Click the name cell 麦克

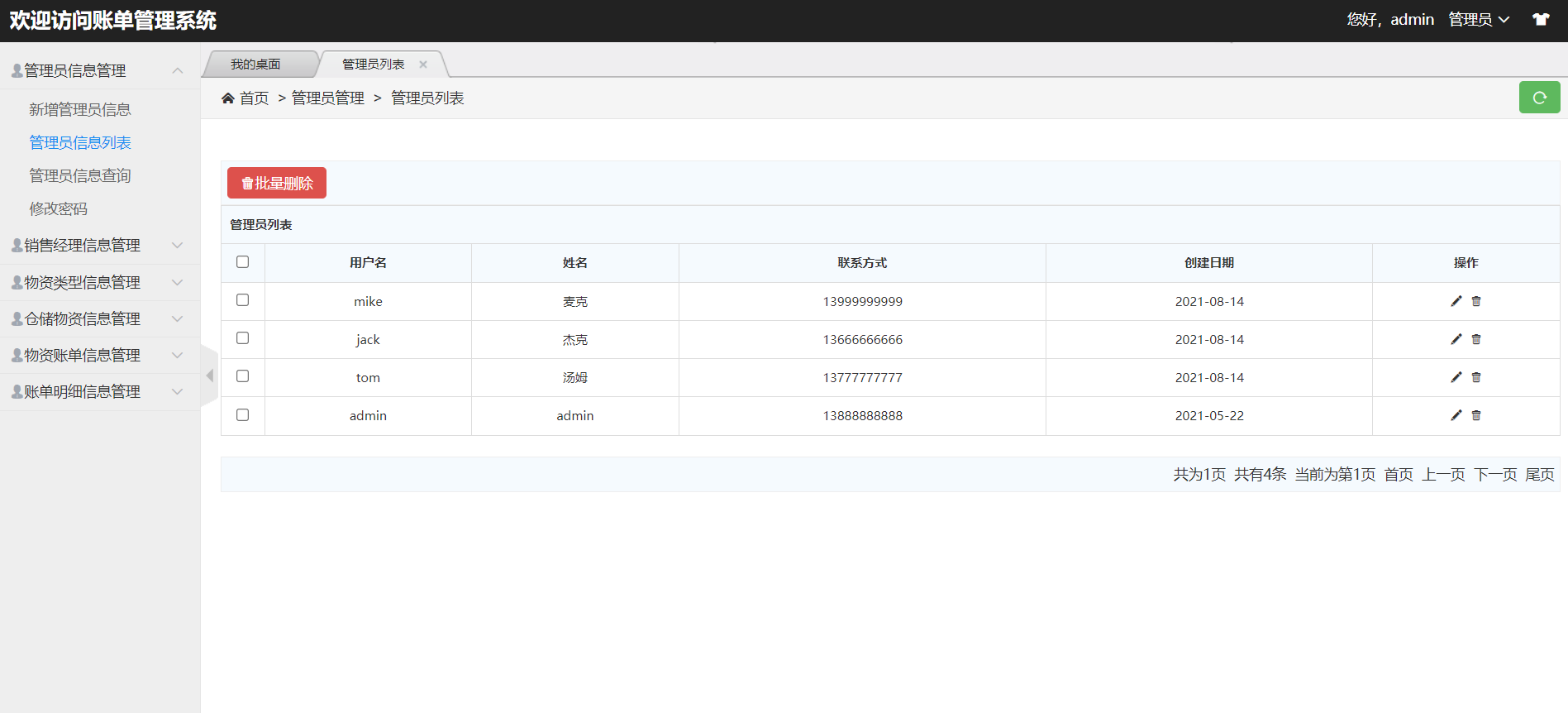[575, 301]
